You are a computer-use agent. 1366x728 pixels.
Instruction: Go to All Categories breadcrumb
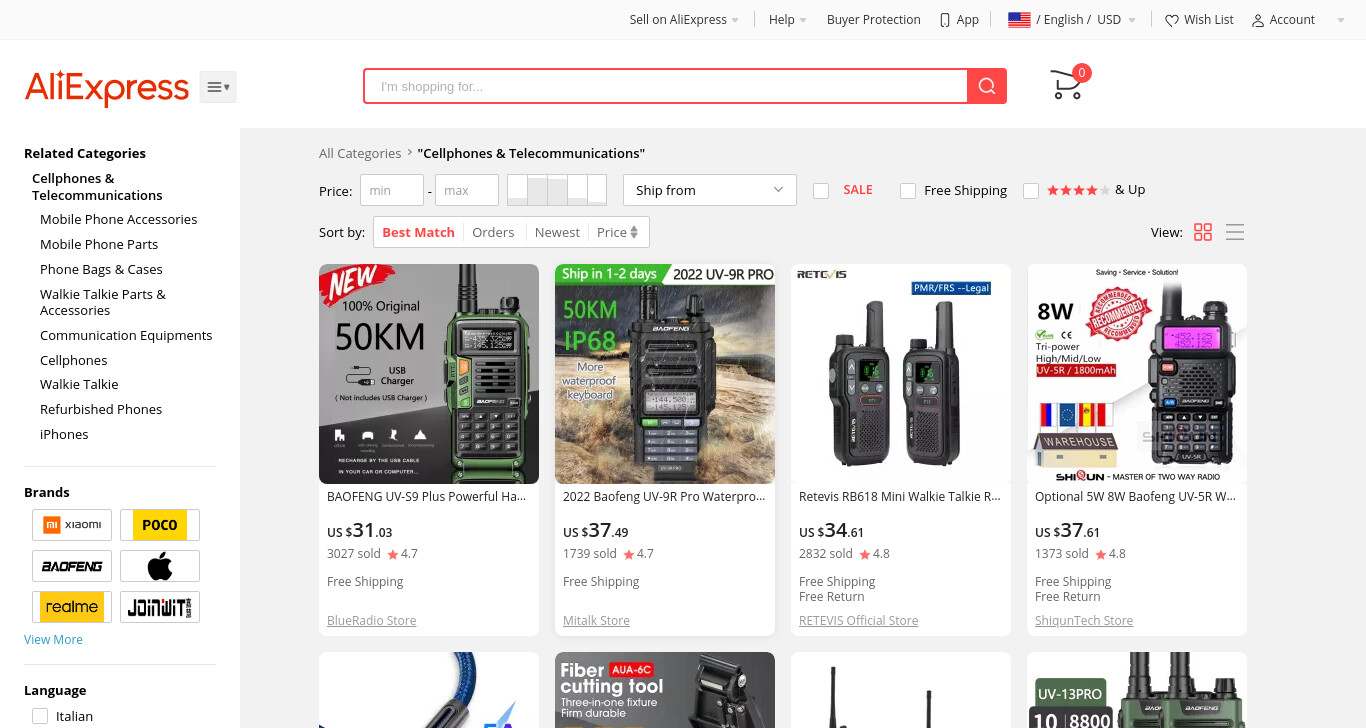point(360,153)
